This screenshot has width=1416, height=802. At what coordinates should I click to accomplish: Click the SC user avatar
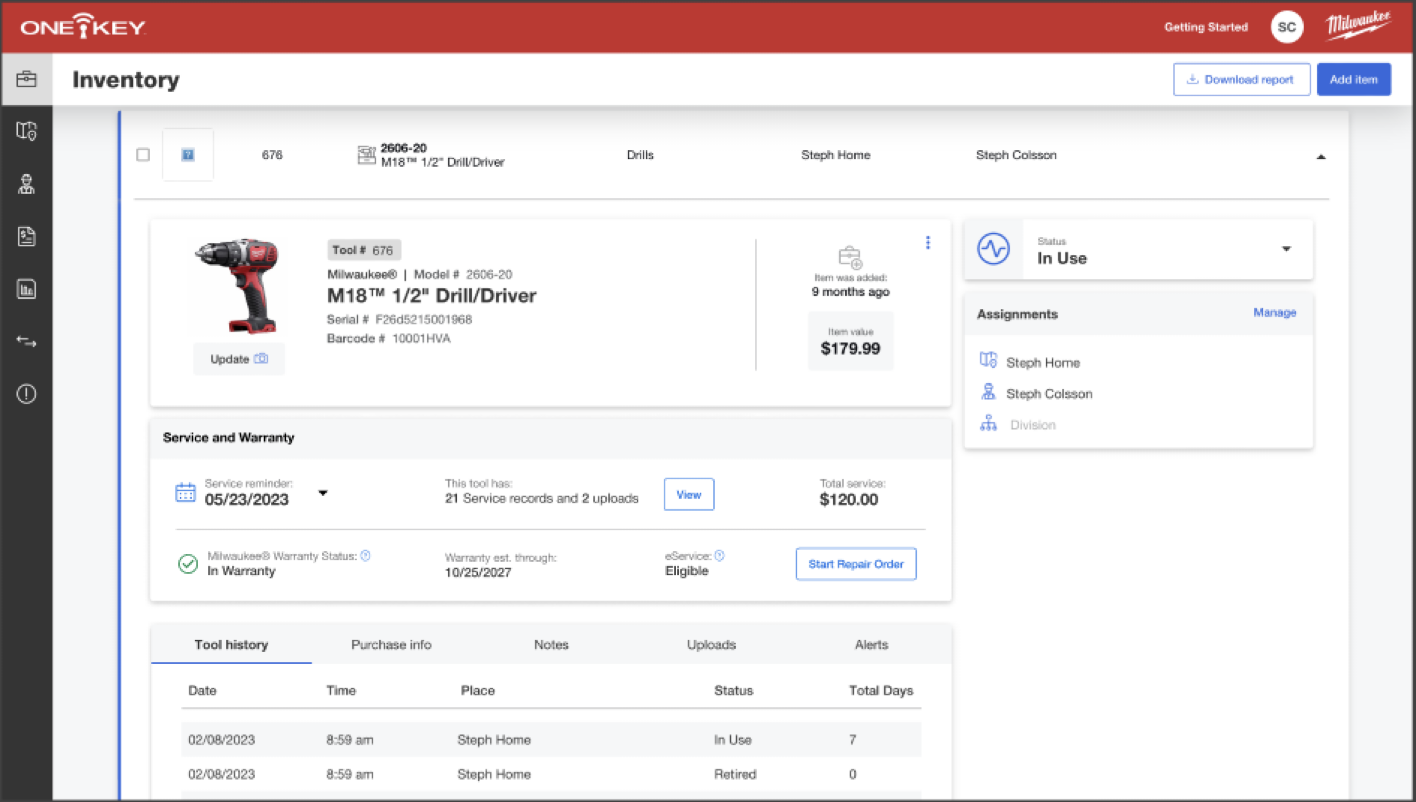pos(1286,27)
